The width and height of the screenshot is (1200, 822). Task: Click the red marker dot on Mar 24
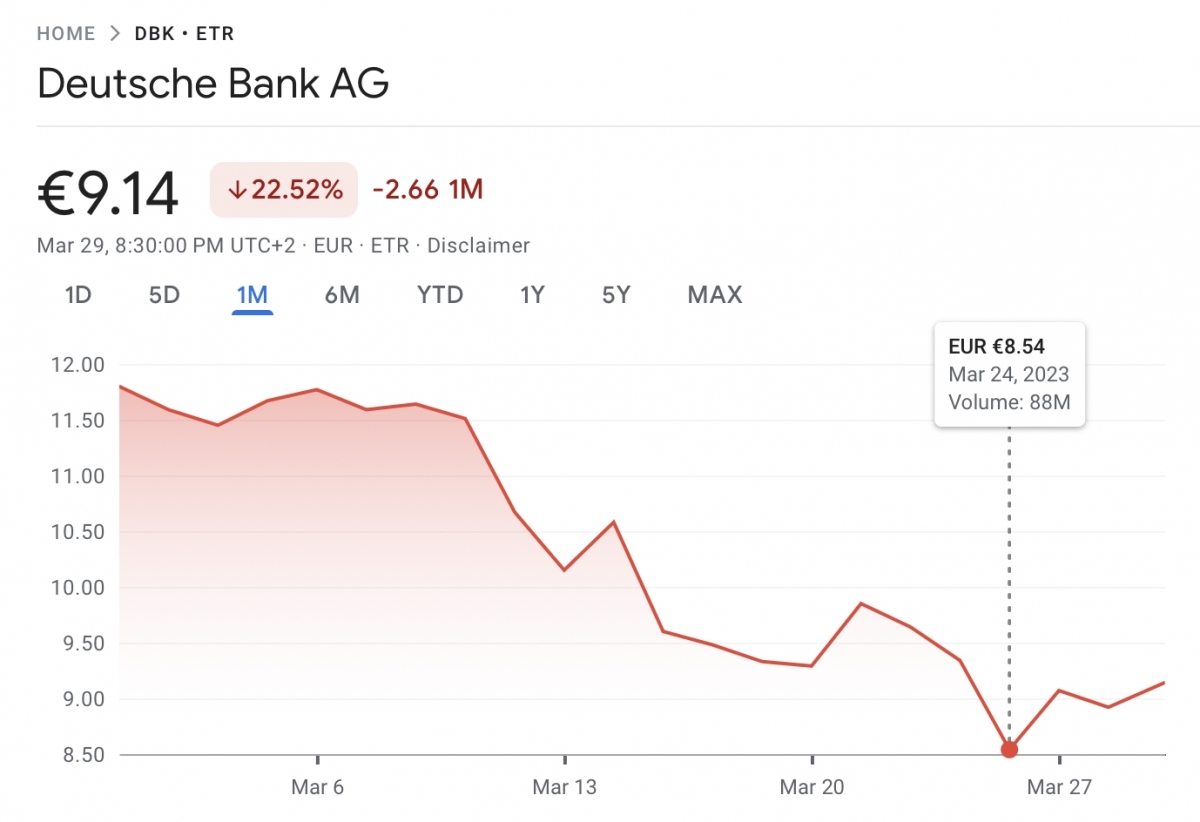1009,749
